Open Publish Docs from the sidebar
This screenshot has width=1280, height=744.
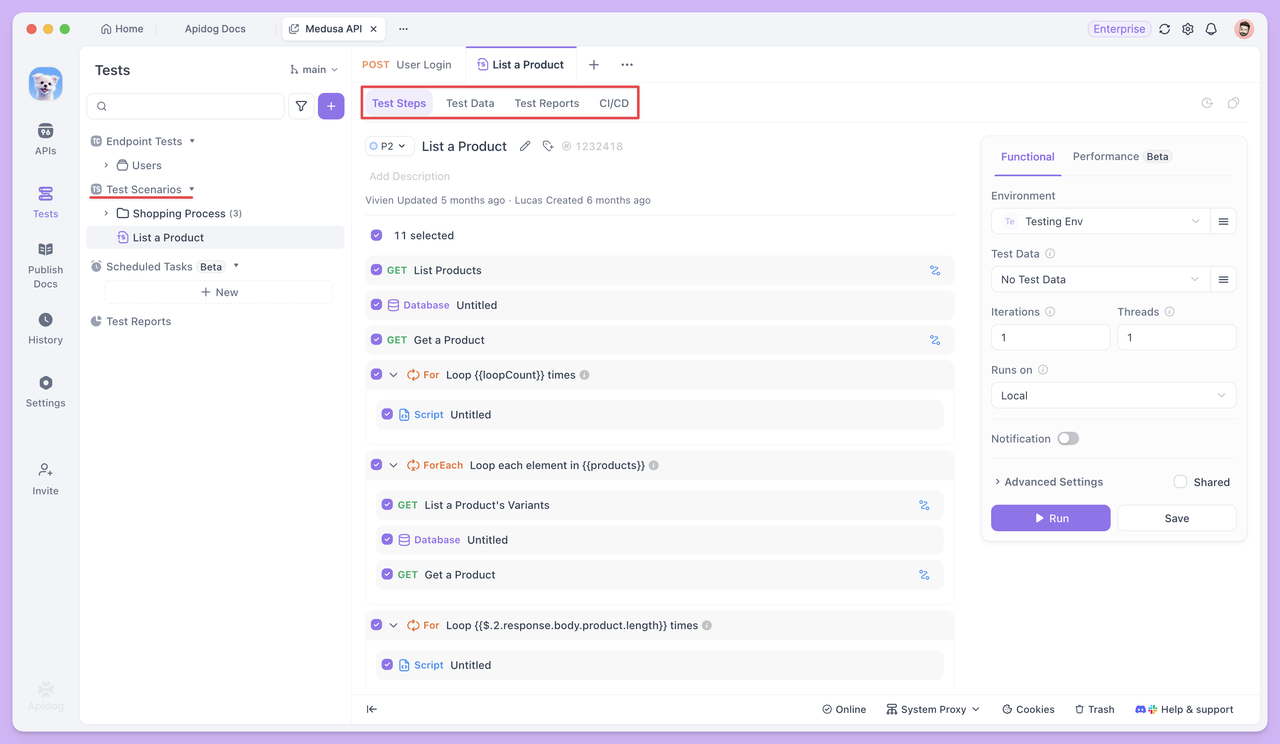pos(45,265)
